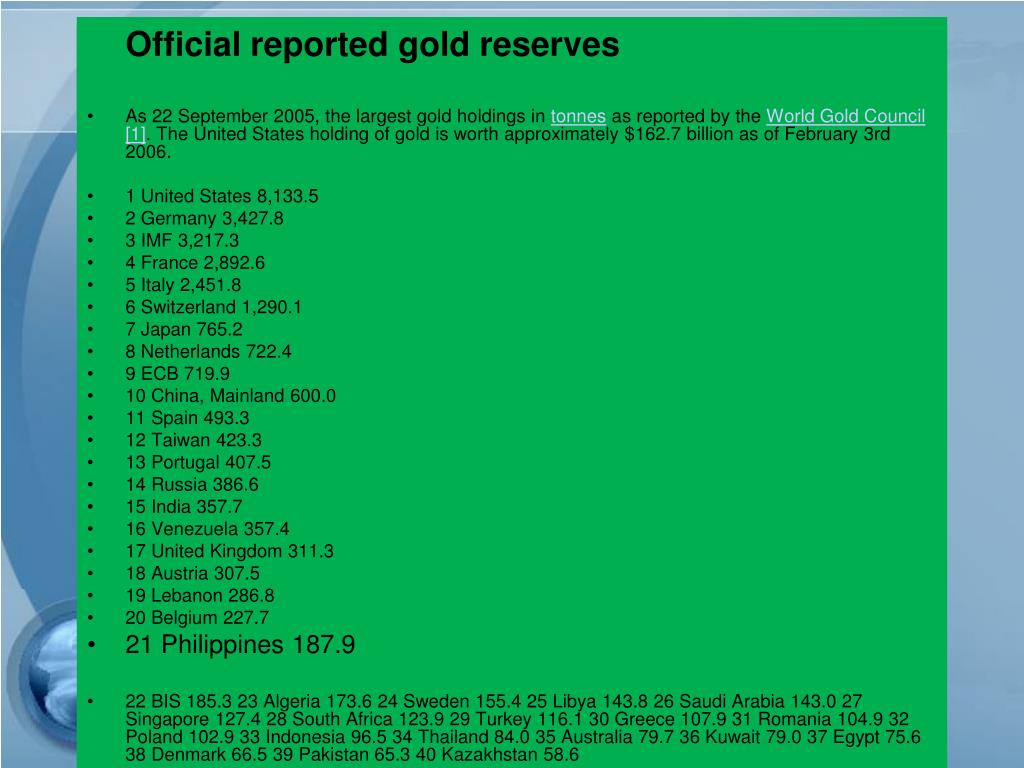Image resolution: width=1024 pixels, height=768 pixels.
Task: Select '19 Lebanon 286.8' row
Action: [200, 596]
